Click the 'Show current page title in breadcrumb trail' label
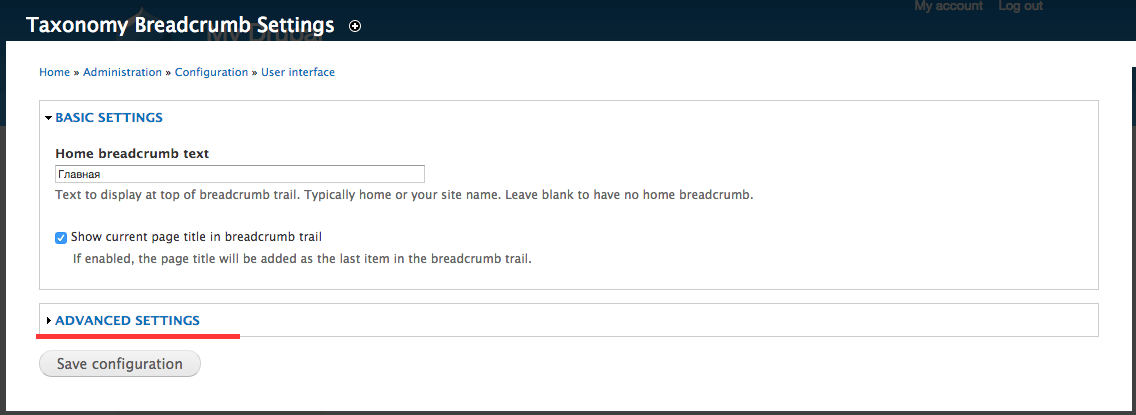This screenshot has width=1136, height=415. [x=196, y=236]
